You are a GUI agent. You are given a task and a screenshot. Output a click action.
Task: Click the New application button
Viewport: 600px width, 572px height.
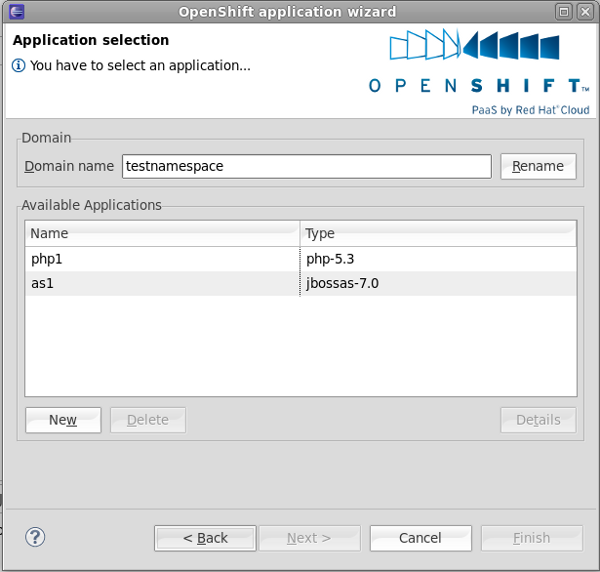63,420
